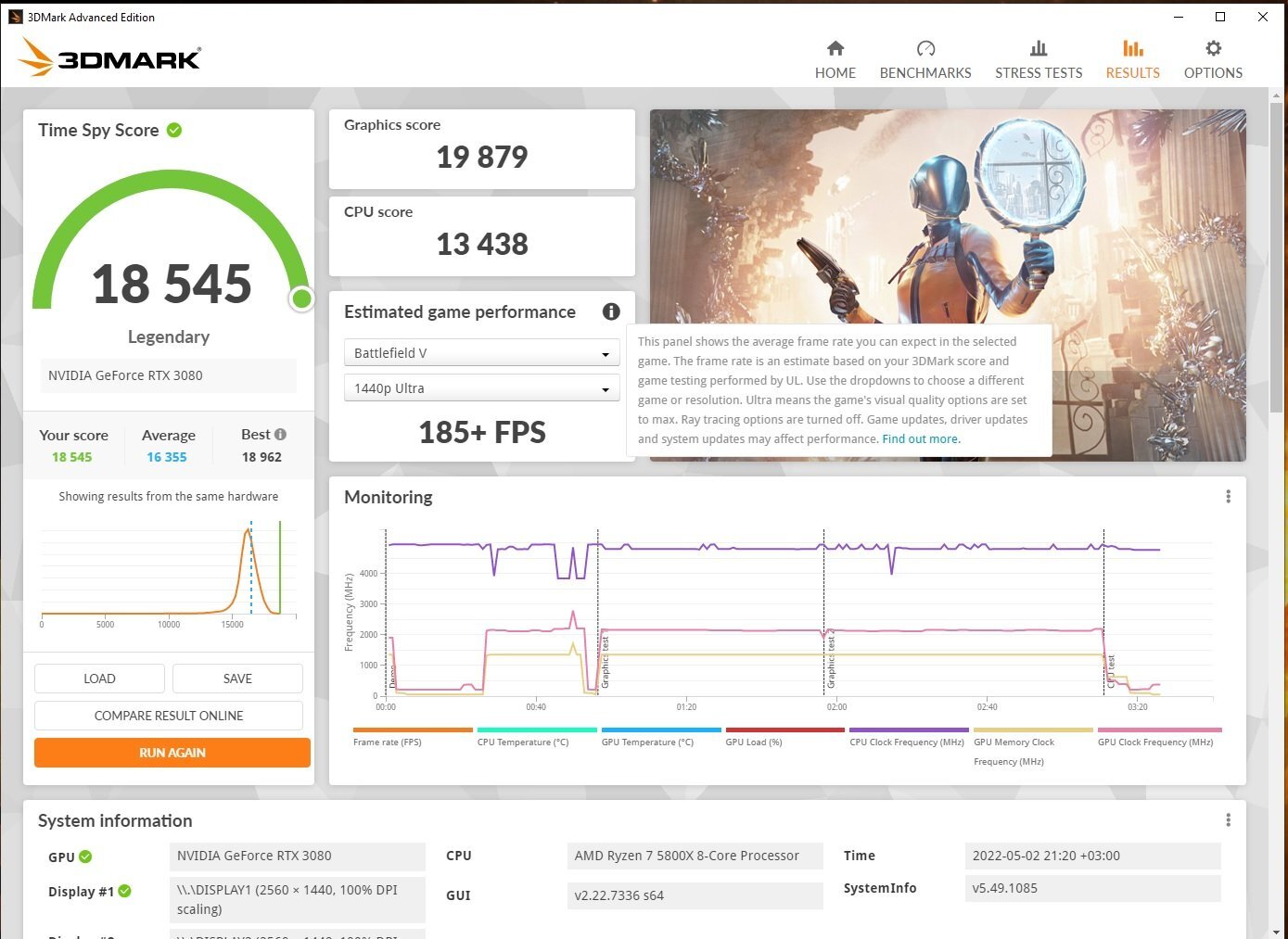Click the Legendary rating label
Screen dimensions: 1288x939
click(169, 337)
